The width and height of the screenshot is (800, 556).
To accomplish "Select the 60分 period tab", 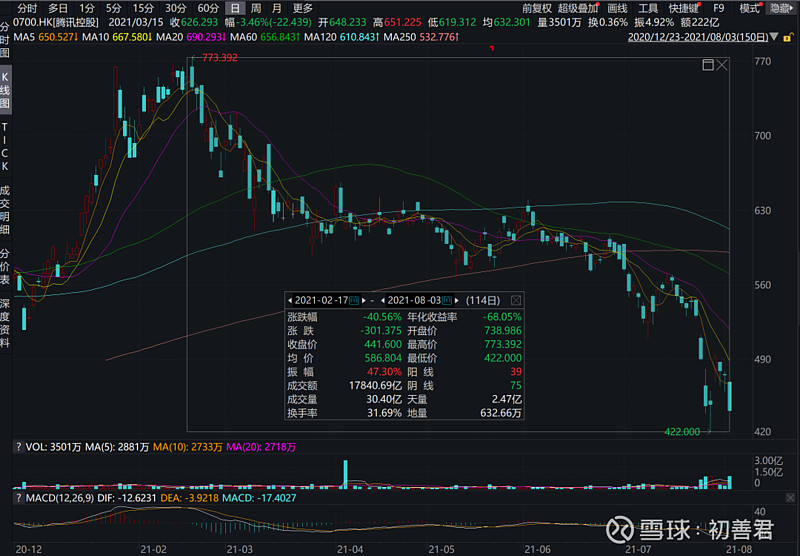I will tap(208, 8).
